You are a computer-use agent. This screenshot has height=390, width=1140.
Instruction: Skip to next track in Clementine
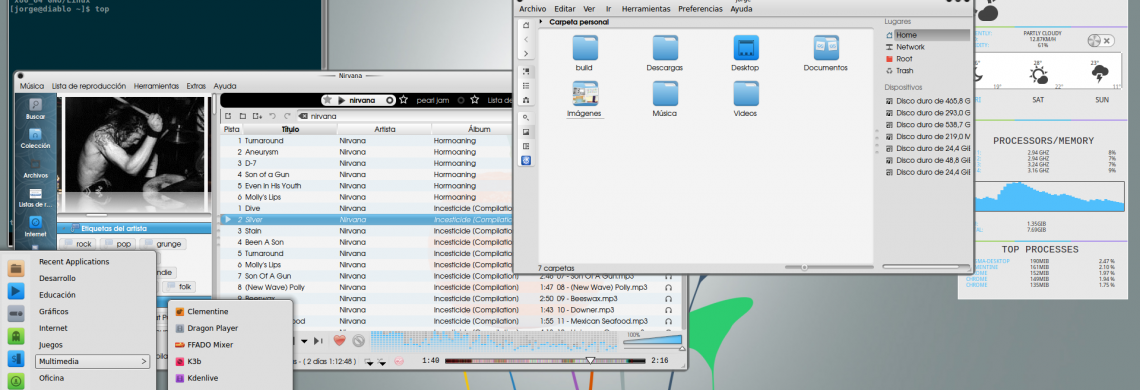coord(318,341)
